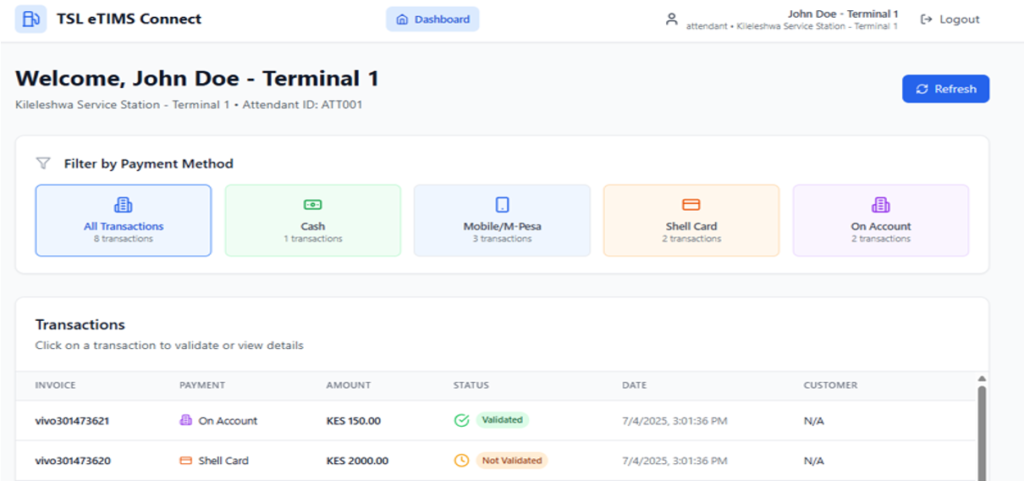Screen dimensions: 1024x481
Task: Click the All Transactions building icon
Action: point(123,205)
